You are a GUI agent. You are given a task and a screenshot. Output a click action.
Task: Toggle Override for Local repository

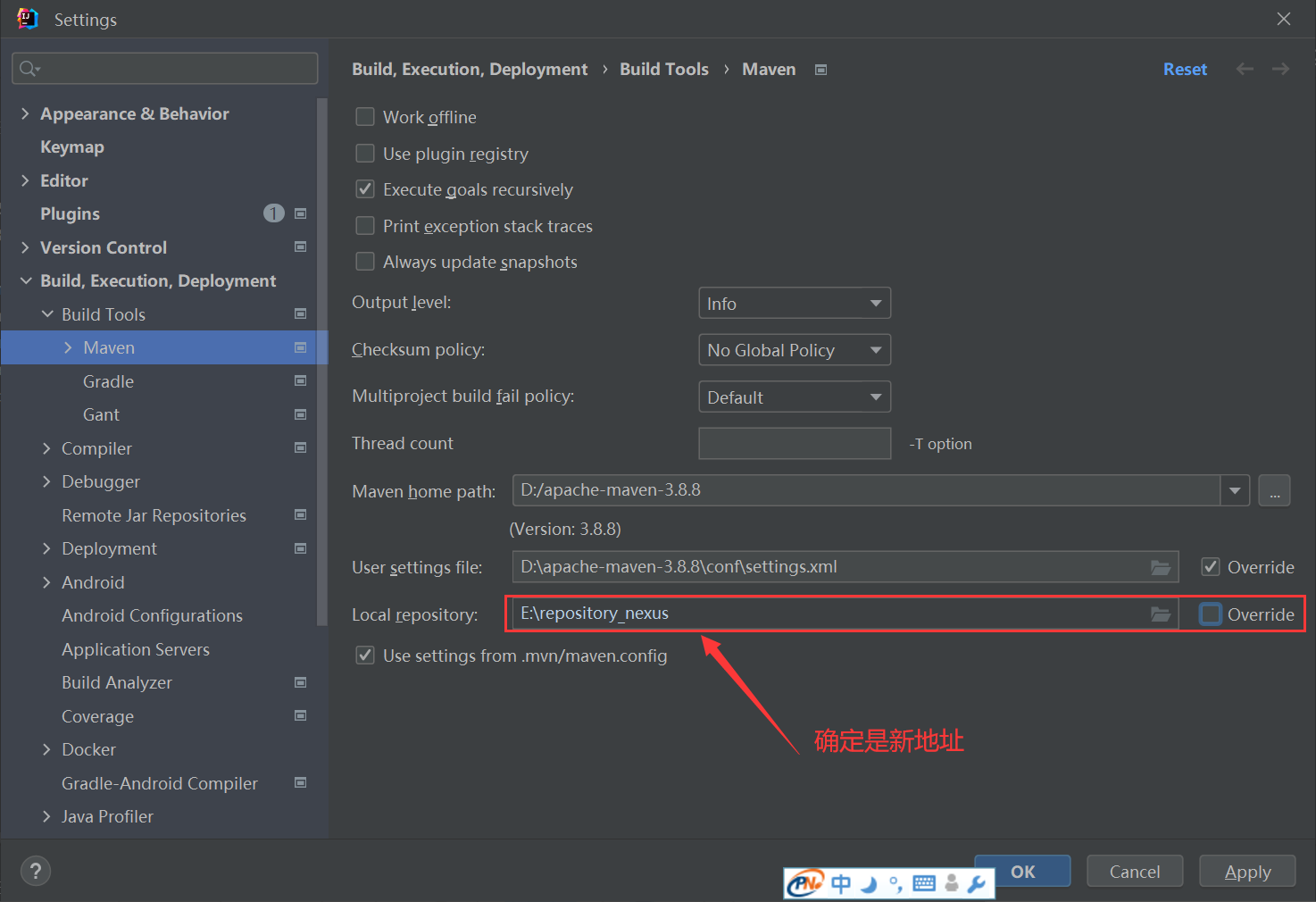click(1211, 614)
